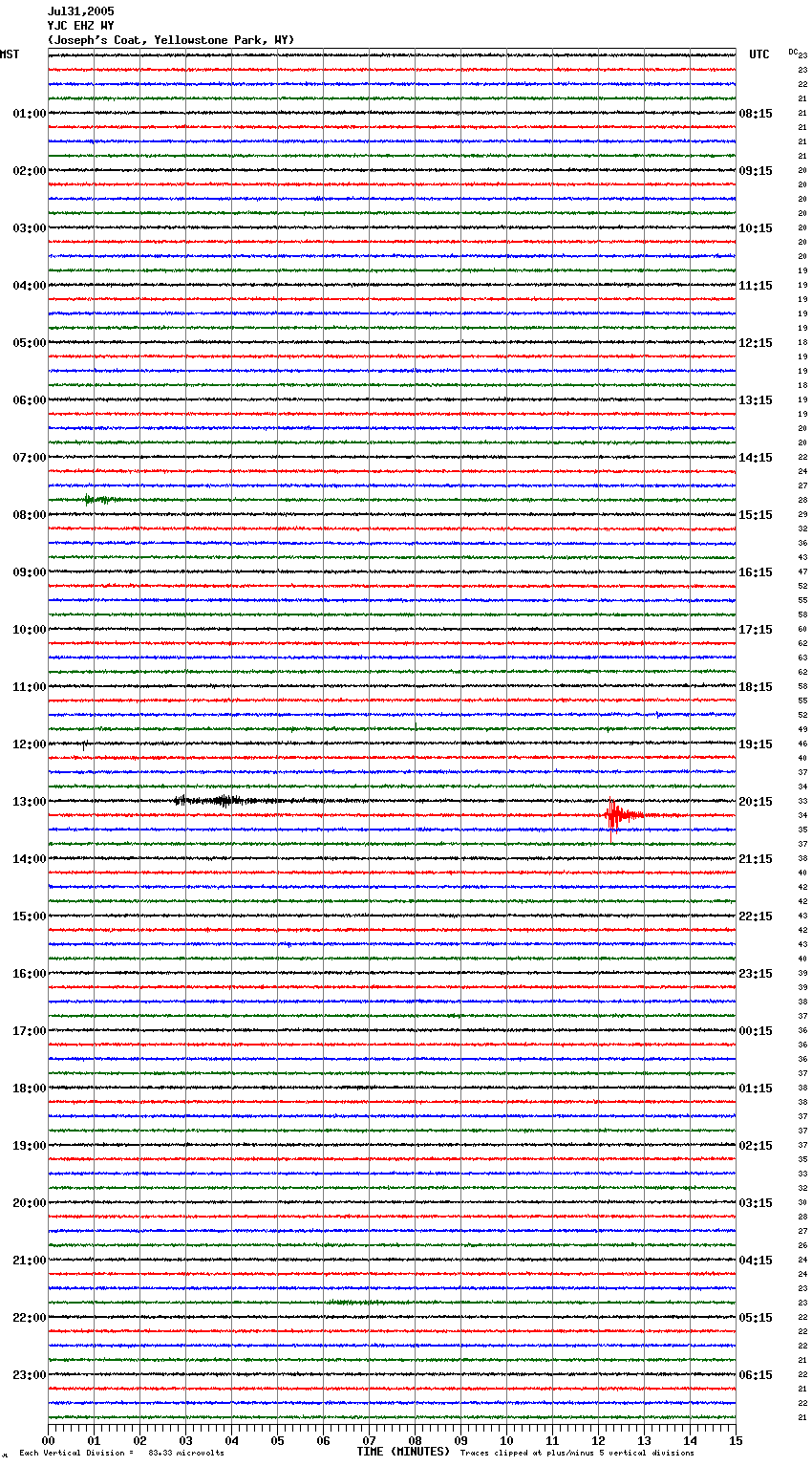Click the 03:00 MST time label
This screenshot has width=812, height=1466.
coord(30,228)
